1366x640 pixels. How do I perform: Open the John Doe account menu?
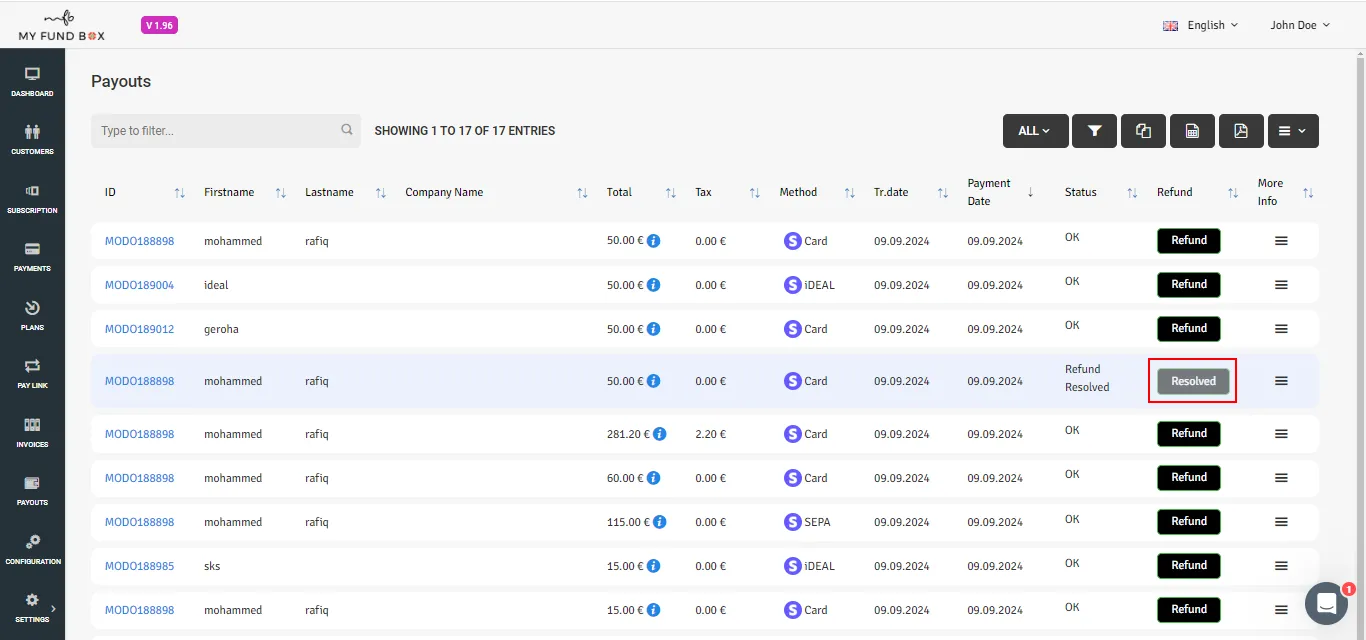coord(1300,25)
